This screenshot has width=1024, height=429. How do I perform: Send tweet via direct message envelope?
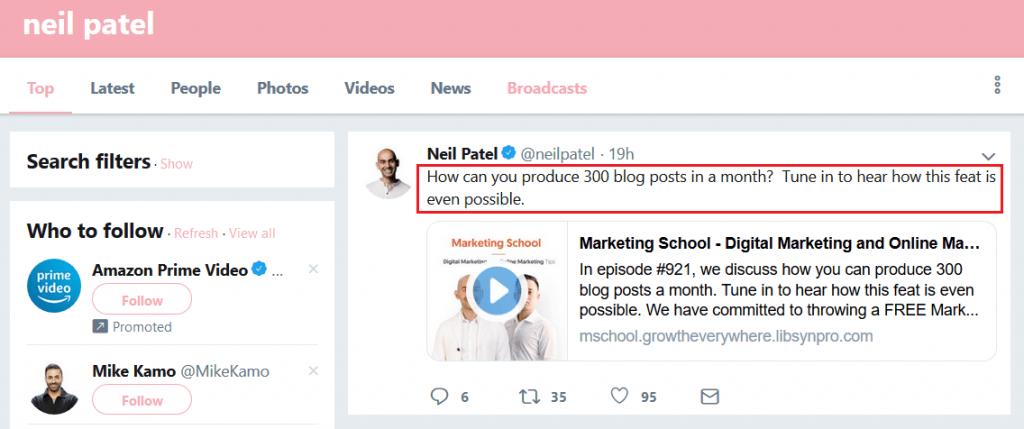[710, 396]
